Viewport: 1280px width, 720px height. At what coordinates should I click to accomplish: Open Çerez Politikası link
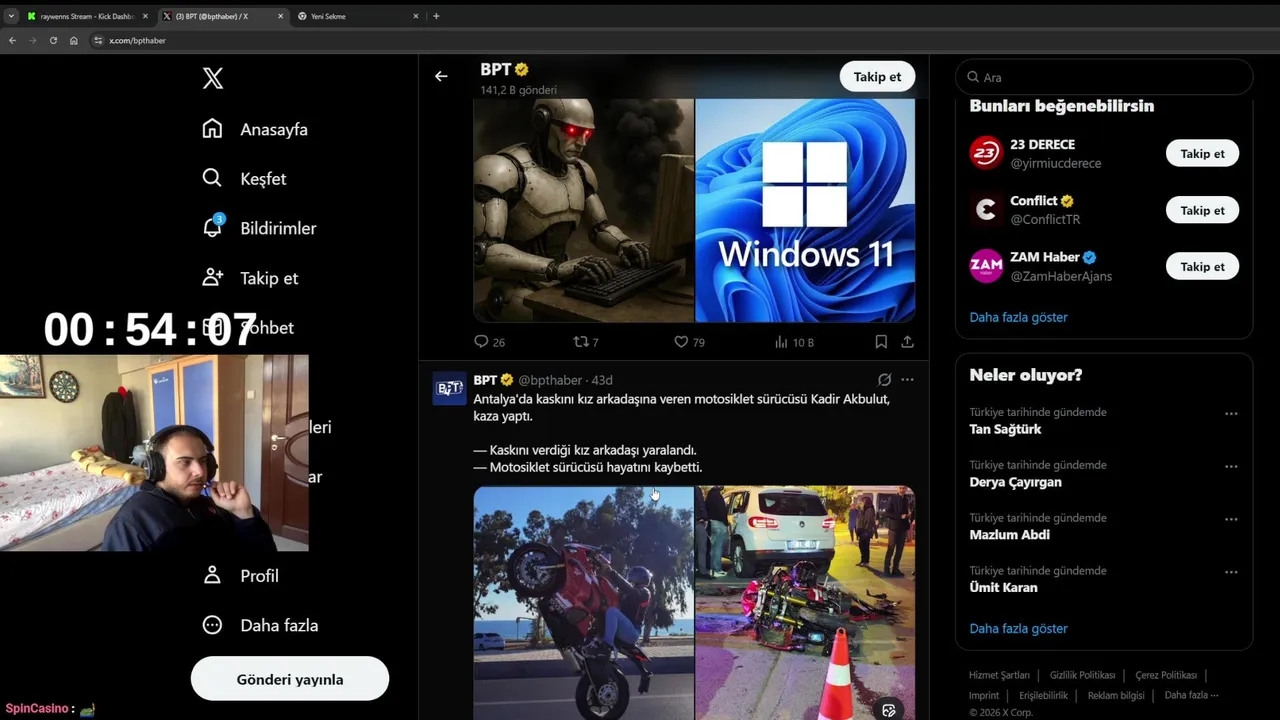pos(1166,675)
